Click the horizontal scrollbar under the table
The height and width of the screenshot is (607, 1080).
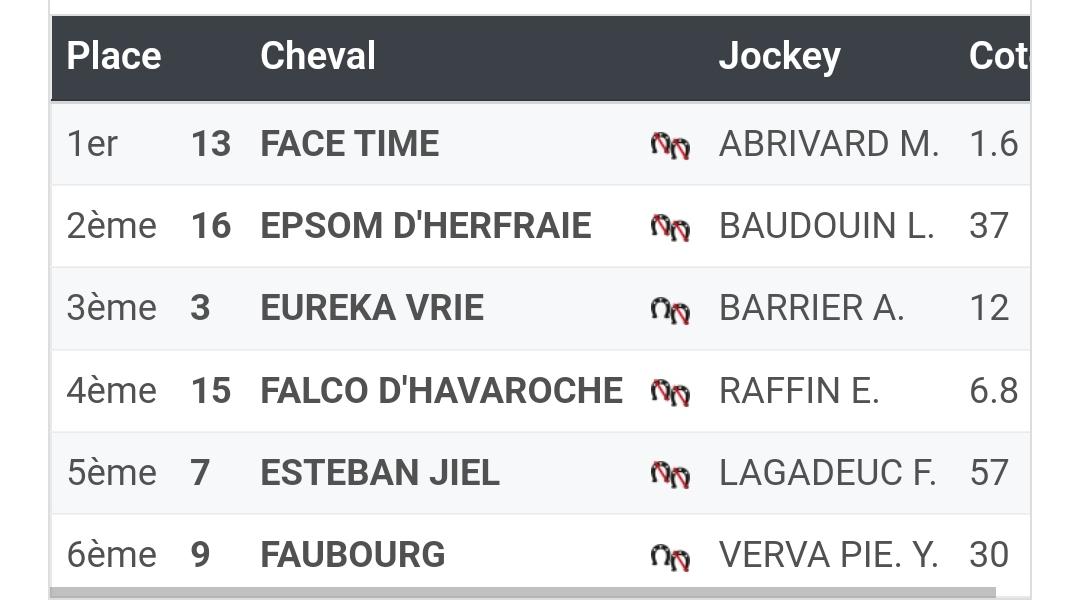[523, 593]
